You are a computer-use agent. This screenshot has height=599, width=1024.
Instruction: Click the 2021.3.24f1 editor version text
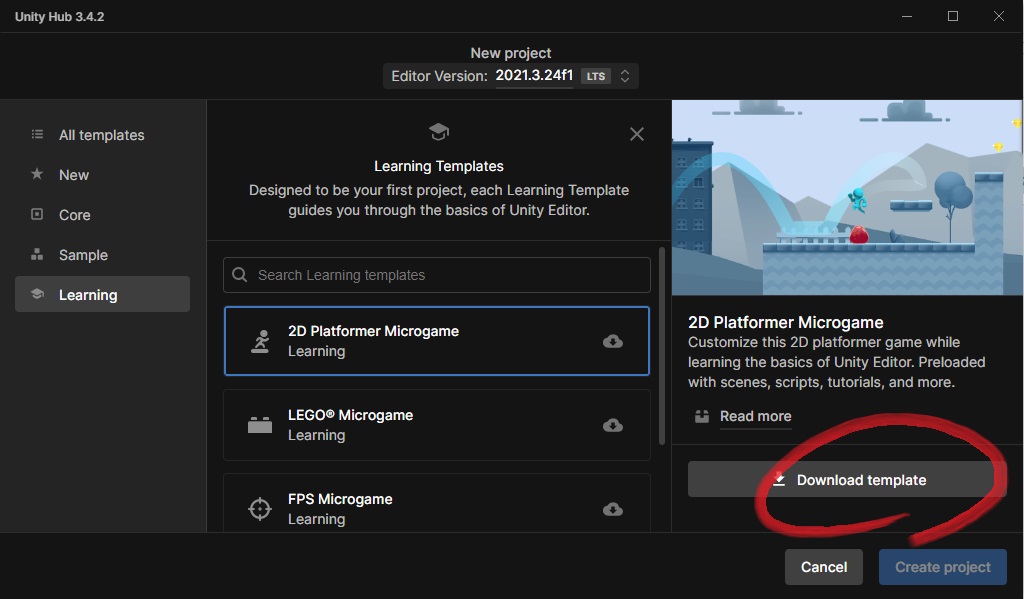tap(534, 75)
